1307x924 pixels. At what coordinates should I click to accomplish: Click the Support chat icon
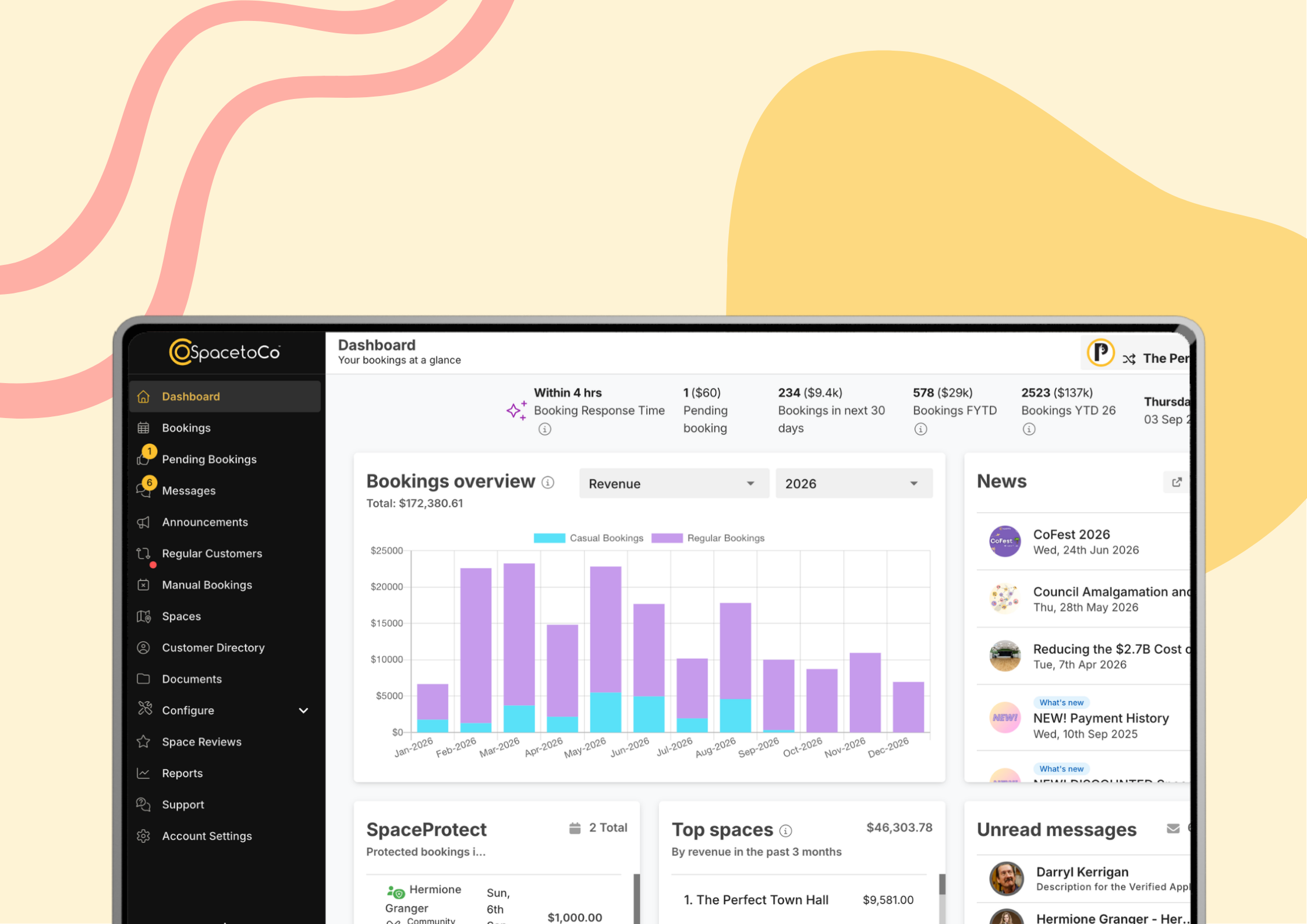tap(143, 805)
